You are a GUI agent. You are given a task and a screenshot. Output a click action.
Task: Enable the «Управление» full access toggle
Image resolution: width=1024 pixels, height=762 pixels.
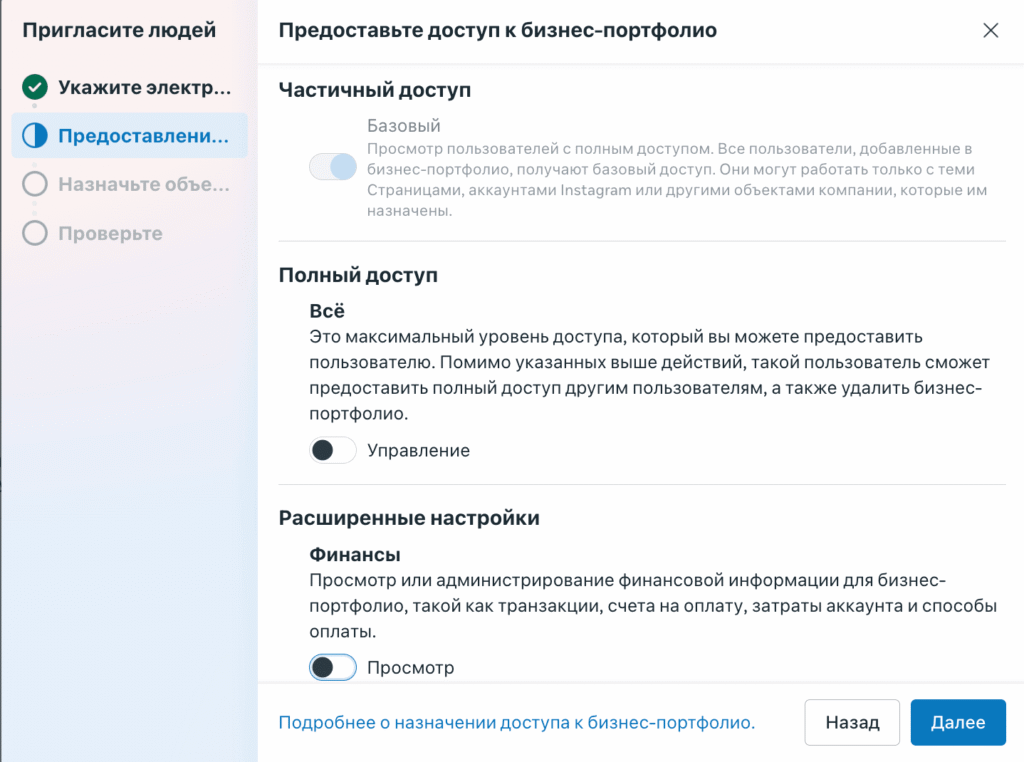[333, 451]
